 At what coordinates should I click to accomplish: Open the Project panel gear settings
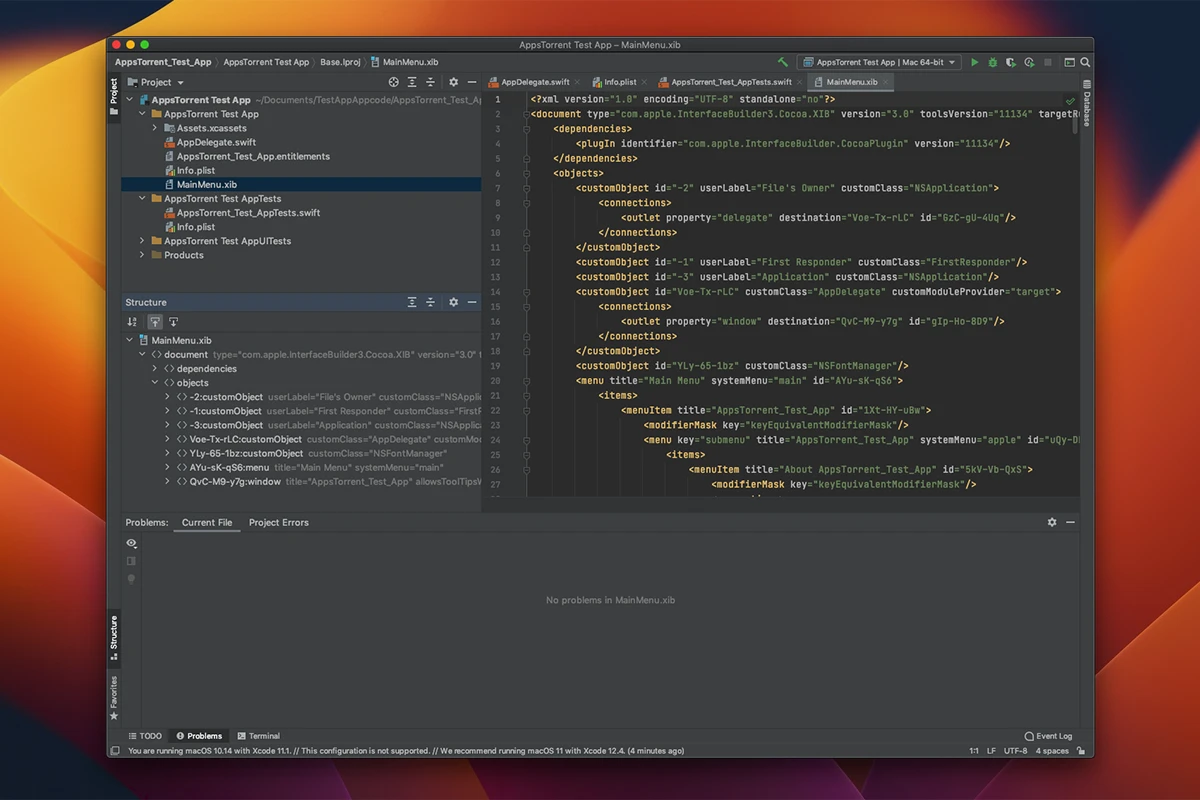[x=453, y=82]
